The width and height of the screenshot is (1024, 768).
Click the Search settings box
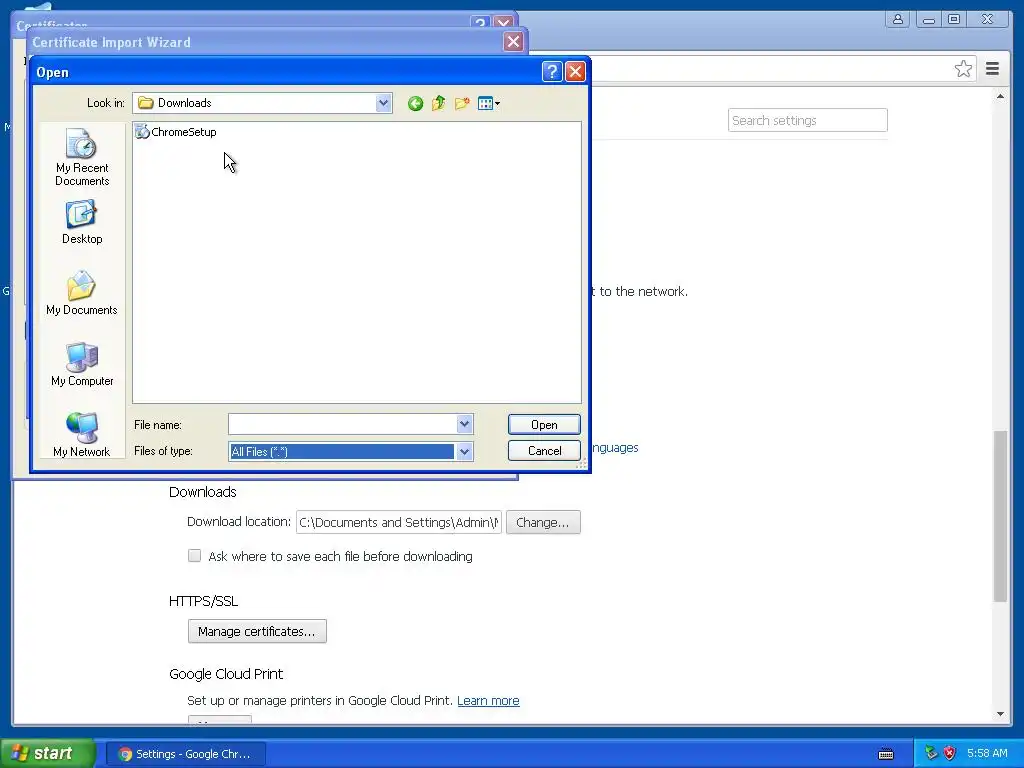point(807,120)
